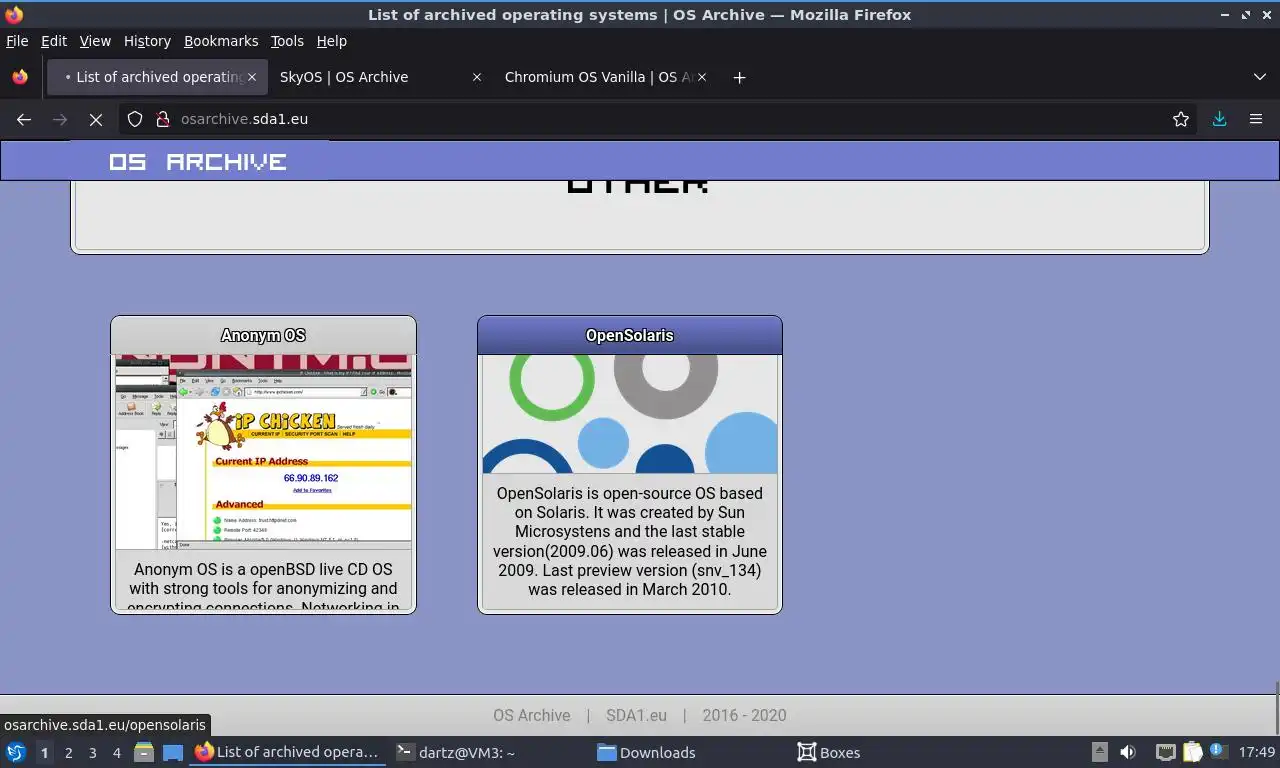Image resolution: width=1280 pixels, height=768 pixels.
Task: Launch the file manager panel icon
Action: point(143,752)
